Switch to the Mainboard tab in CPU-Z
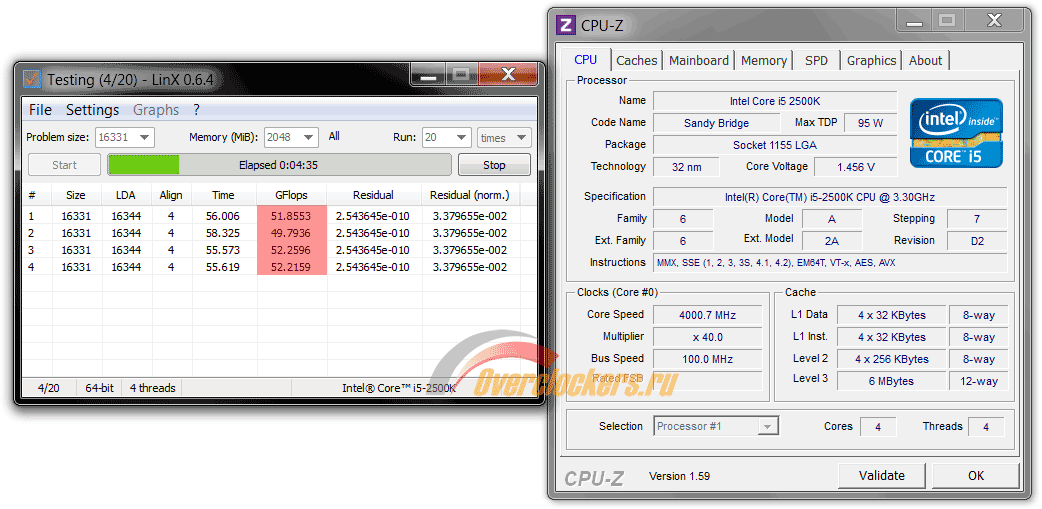 [x=698, y=60]
